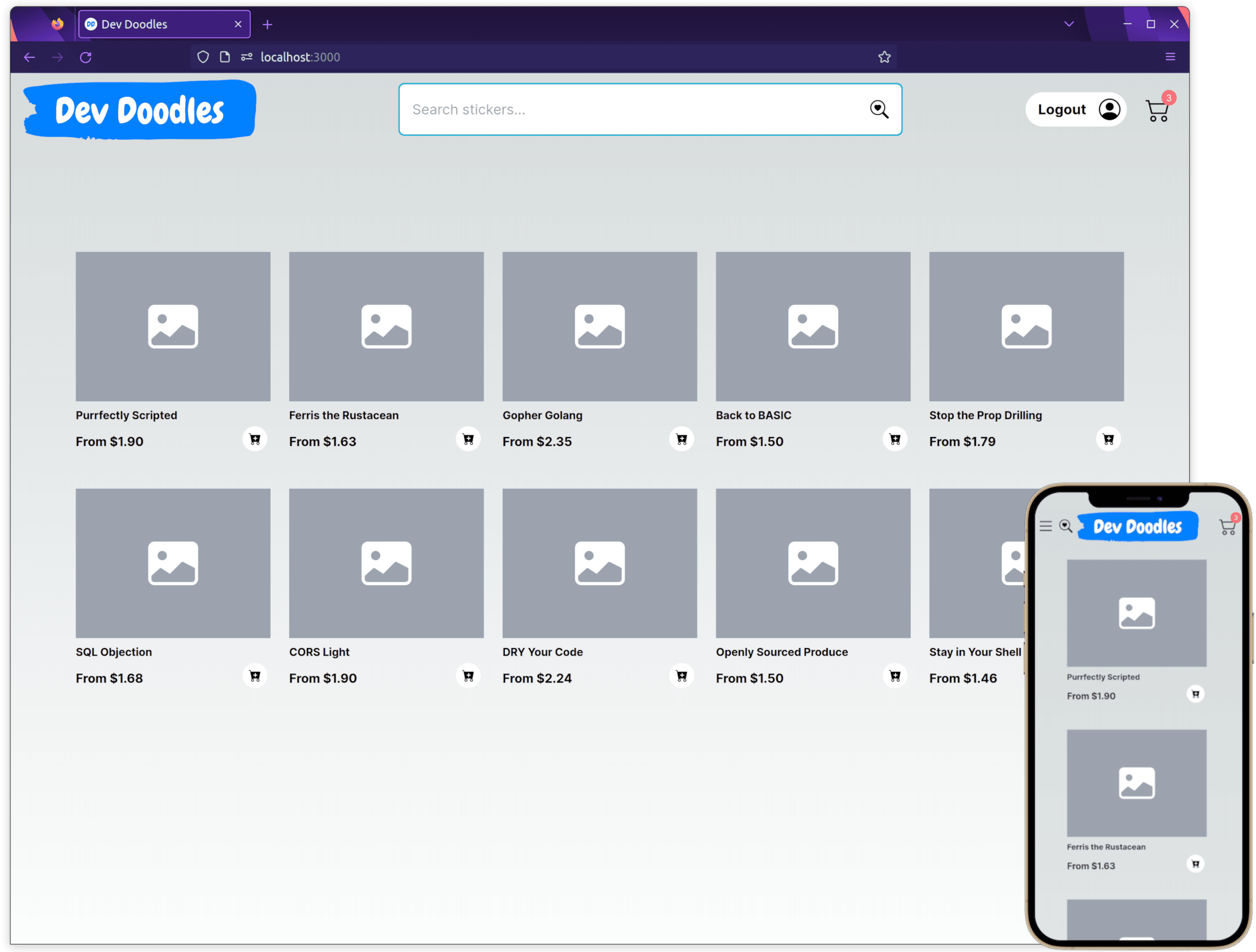
Task: Click the heart search icon in search bar
Action: (x=879, y=109)
